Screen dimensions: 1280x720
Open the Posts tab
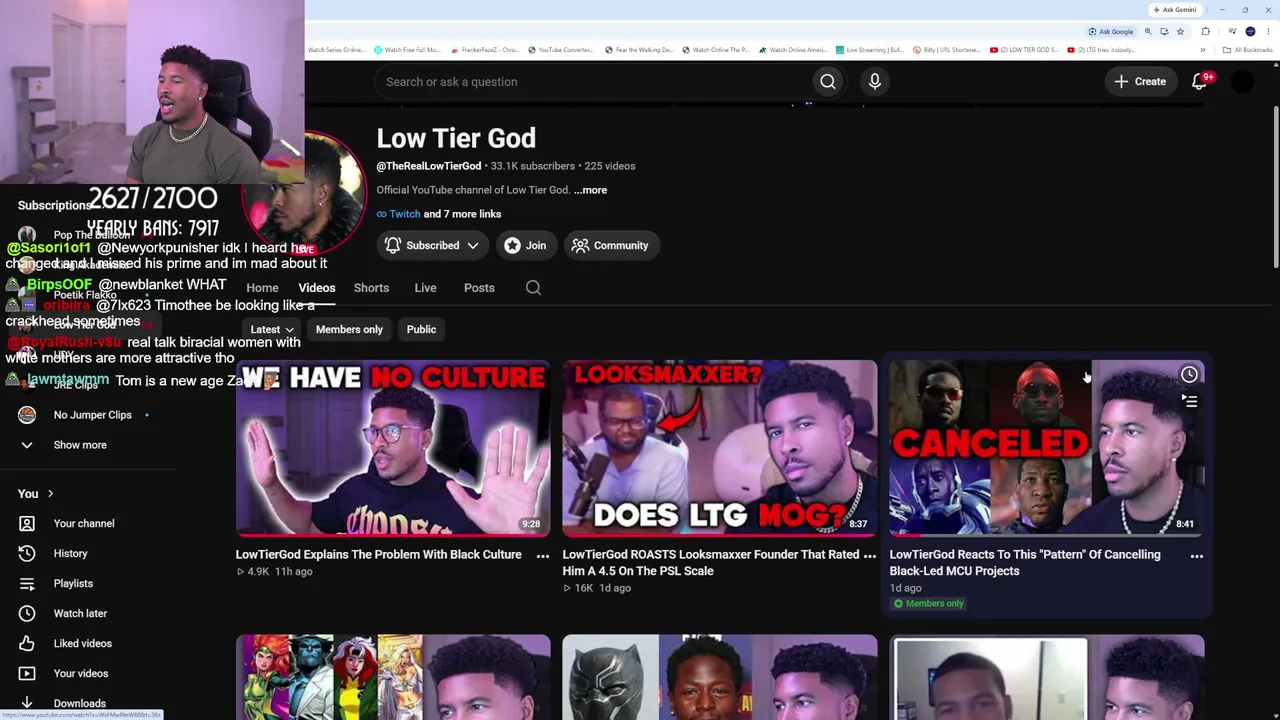tap(479, 288)
